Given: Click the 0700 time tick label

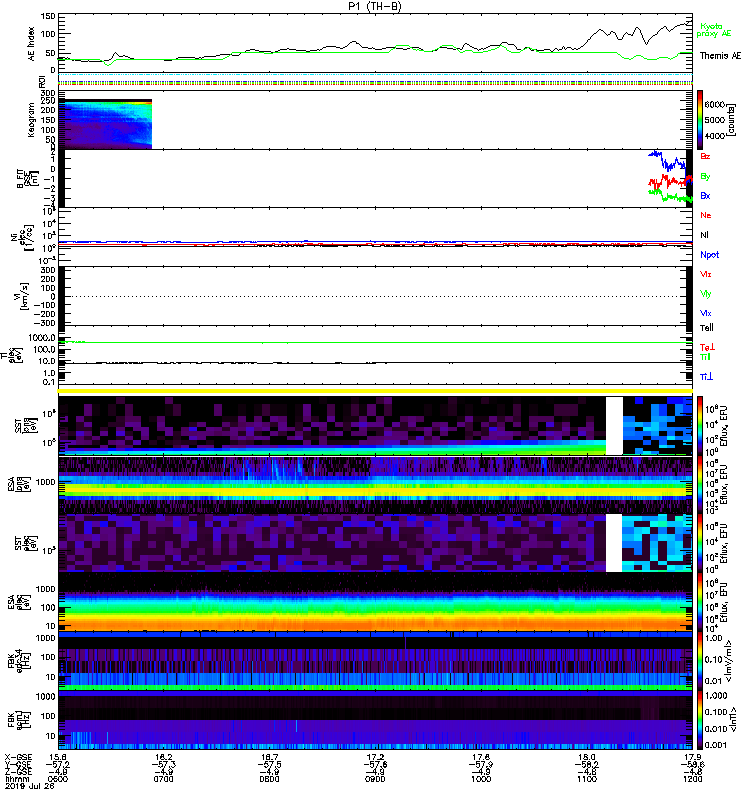Looking at the screenshot, I should coord(163,779).
